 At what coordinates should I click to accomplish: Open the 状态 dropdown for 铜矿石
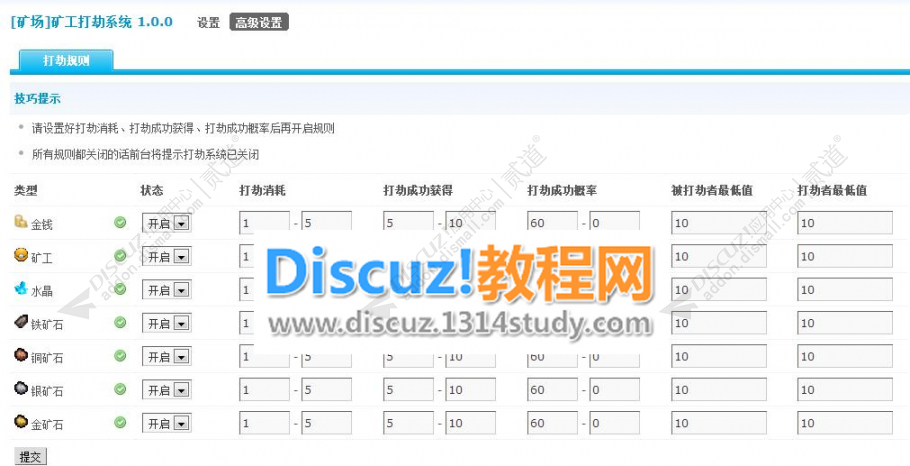coord(167,357)
